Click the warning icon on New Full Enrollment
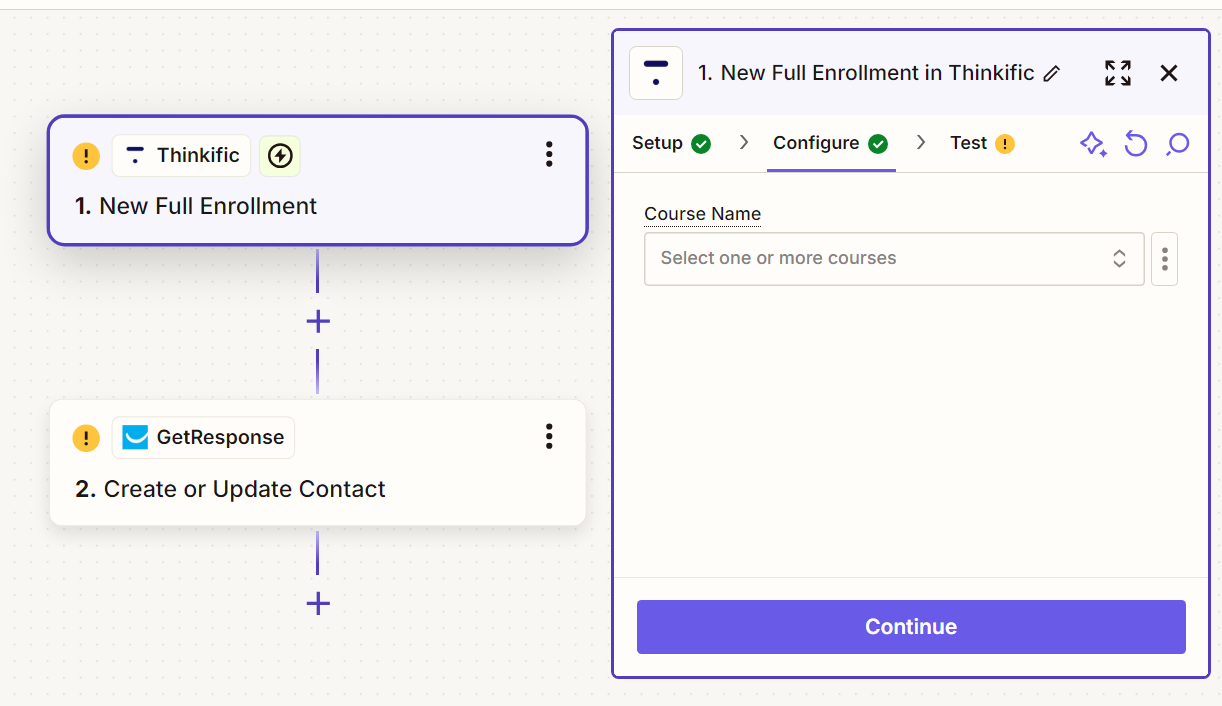 click(x=86, y=156)
